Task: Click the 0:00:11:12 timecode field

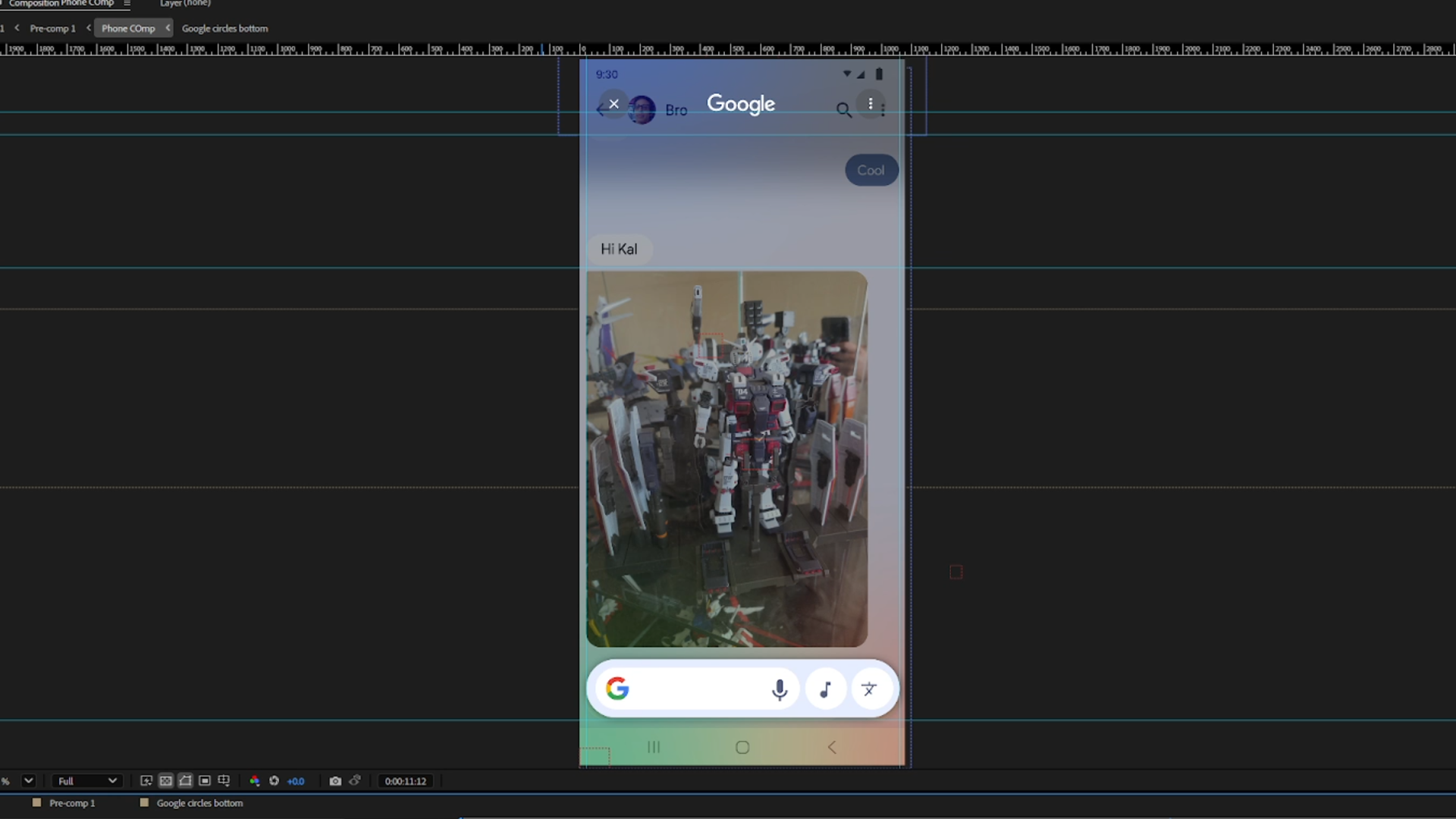Action: click(x=405, y=781)
